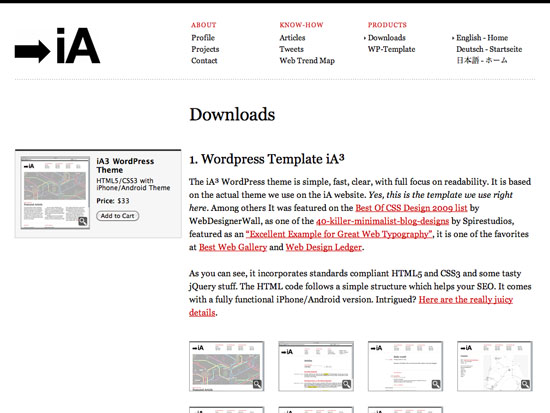This screenshot has height=413, width=550.
Task: Switch to Deutsch - Startseite
Action: 489,49
